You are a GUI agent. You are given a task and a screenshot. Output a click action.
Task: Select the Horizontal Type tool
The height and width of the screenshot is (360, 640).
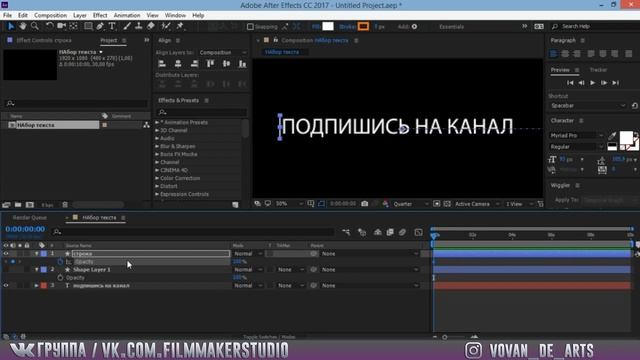pos(112,27)
